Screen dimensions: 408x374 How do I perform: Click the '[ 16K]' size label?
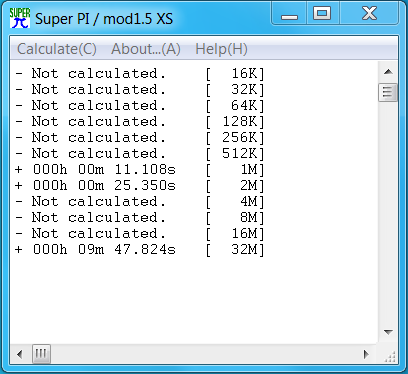point(235,74)
